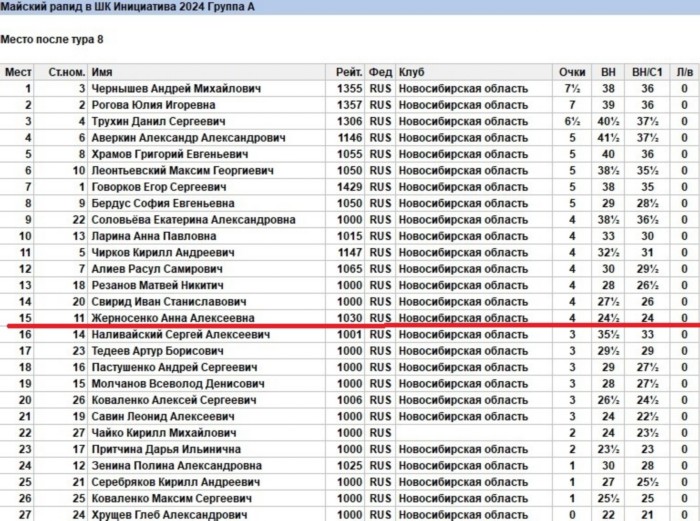
Task: Select name 'Савин Леонид Алексеевич'
Action: (162, 417)
